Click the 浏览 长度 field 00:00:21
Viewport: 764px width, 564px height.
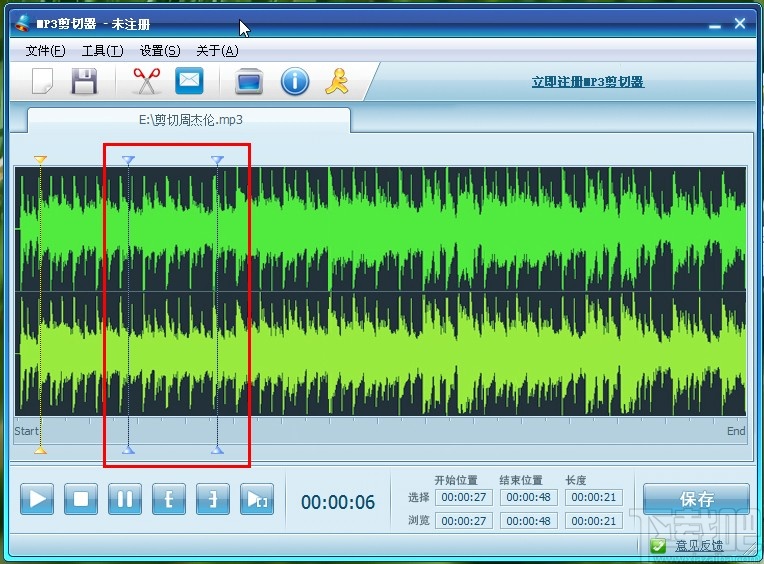(593, 521)
